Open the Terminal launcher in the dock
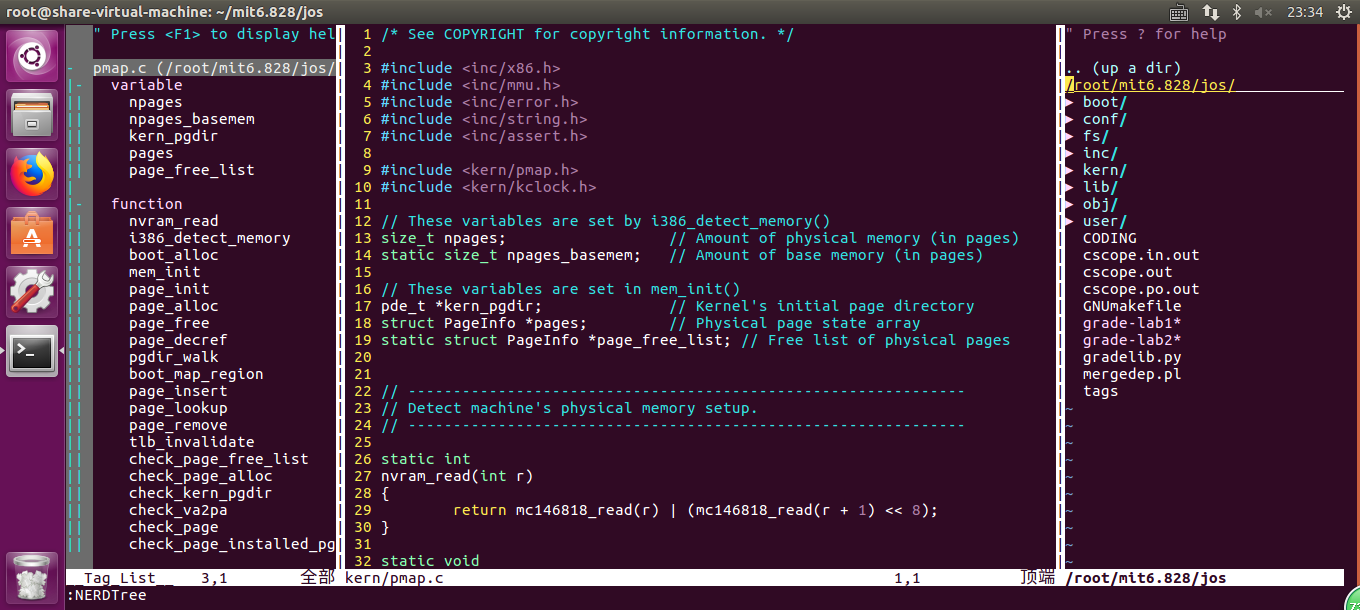Image resolution: width=1360 pixels, height=610 pixels. coord(31,352)
